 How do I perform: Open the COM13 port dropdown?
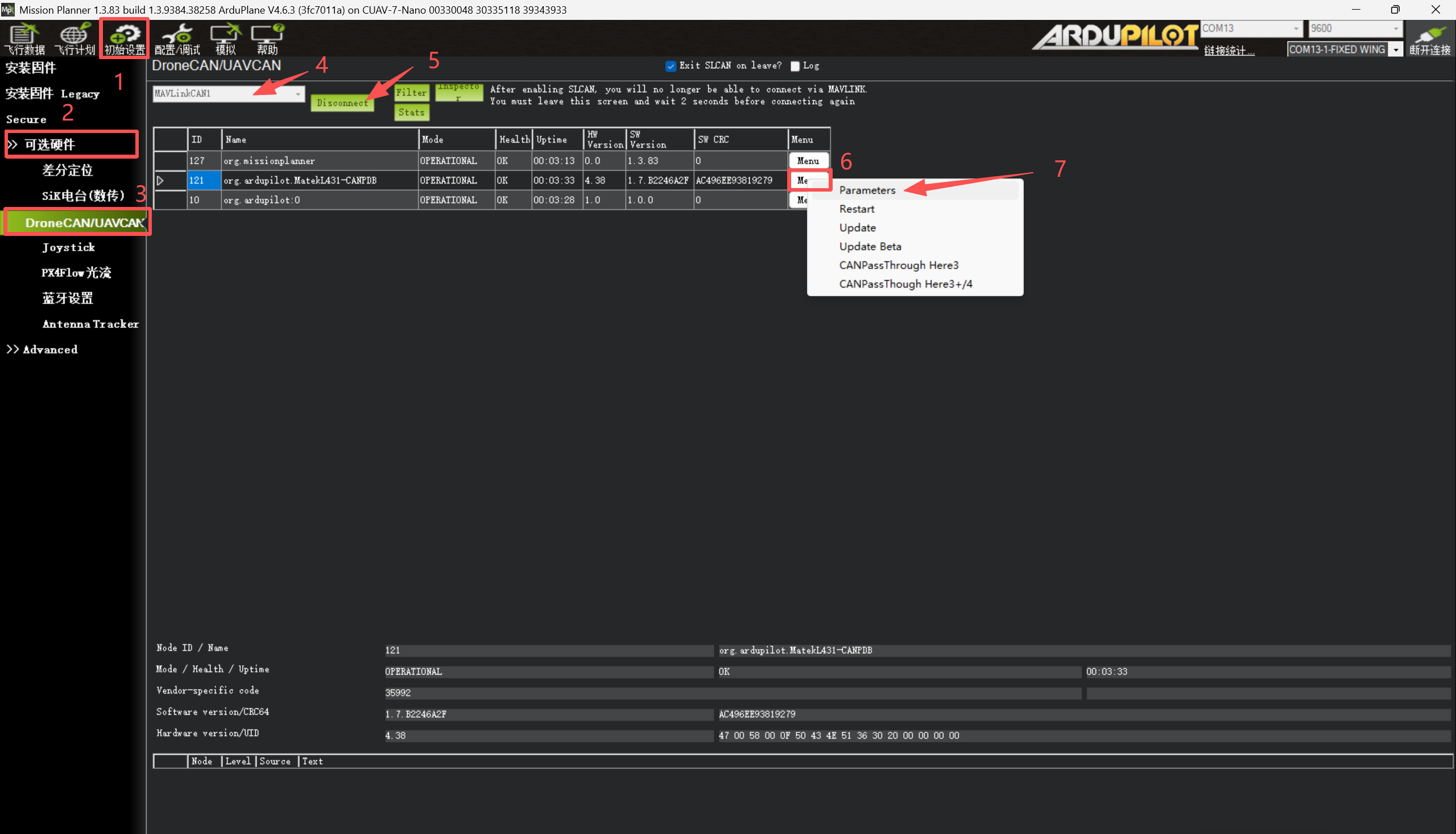click(x=1251, y=28)
